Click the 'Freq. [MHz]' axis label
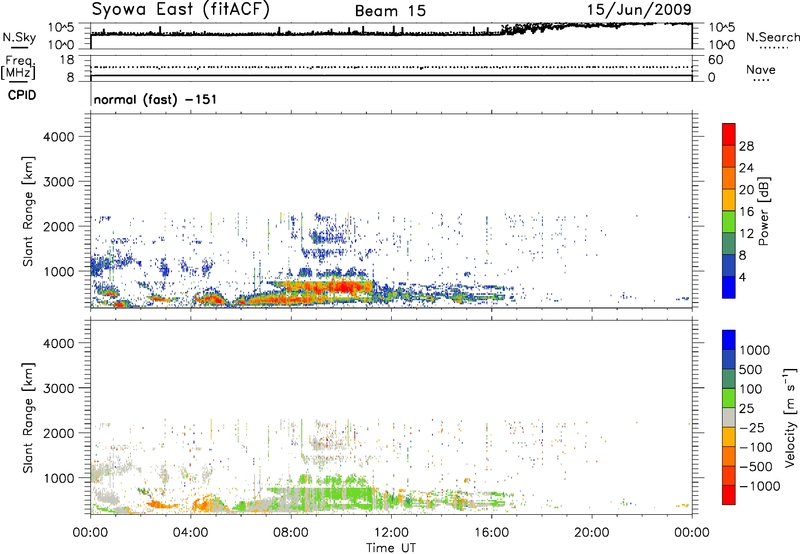This screenshot has height=554, width=800. tap(19, 67)
